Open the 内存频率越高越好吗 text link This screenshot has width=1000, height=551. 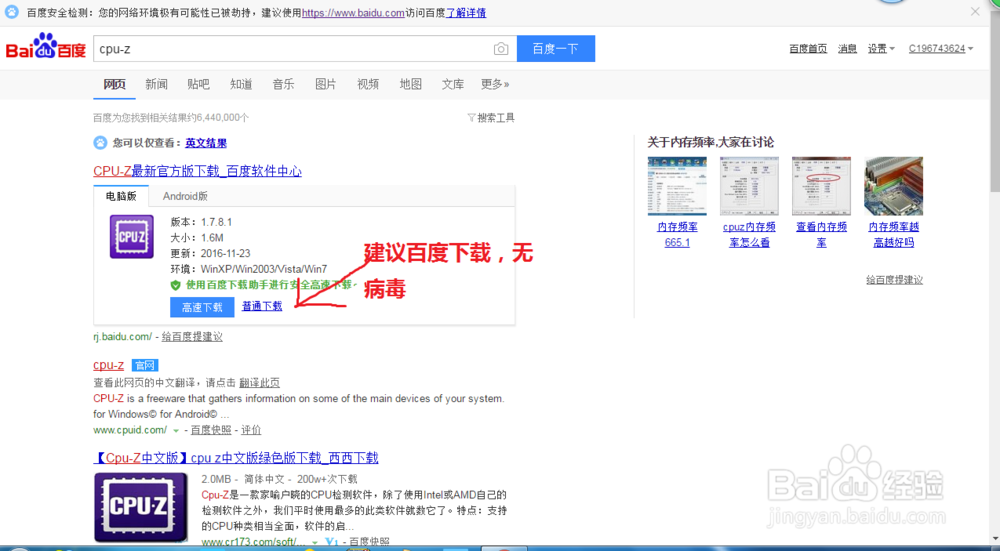pyautogui.click(x=893, y=235)
